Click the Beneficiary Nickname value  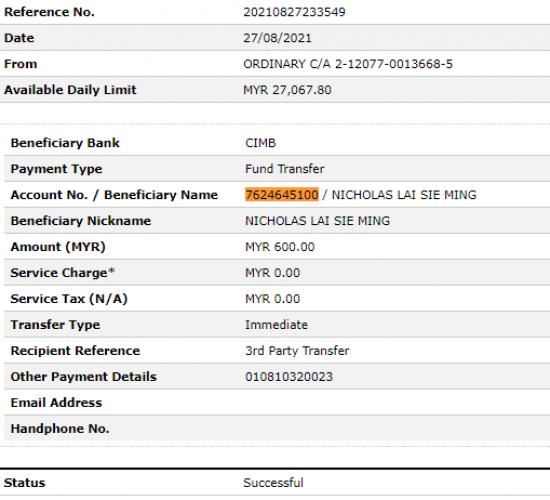317,221
